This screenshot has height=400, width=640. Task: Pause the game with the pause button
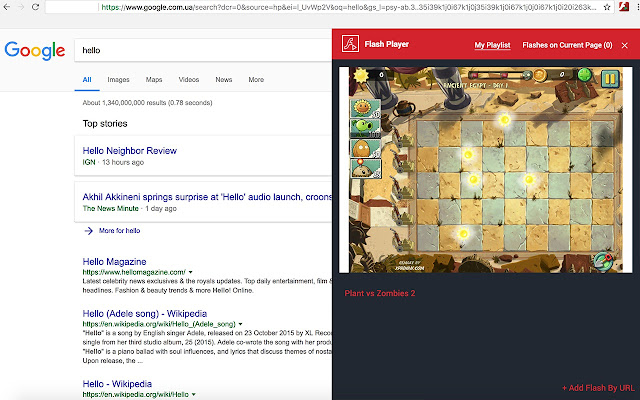tap(610, 79)
